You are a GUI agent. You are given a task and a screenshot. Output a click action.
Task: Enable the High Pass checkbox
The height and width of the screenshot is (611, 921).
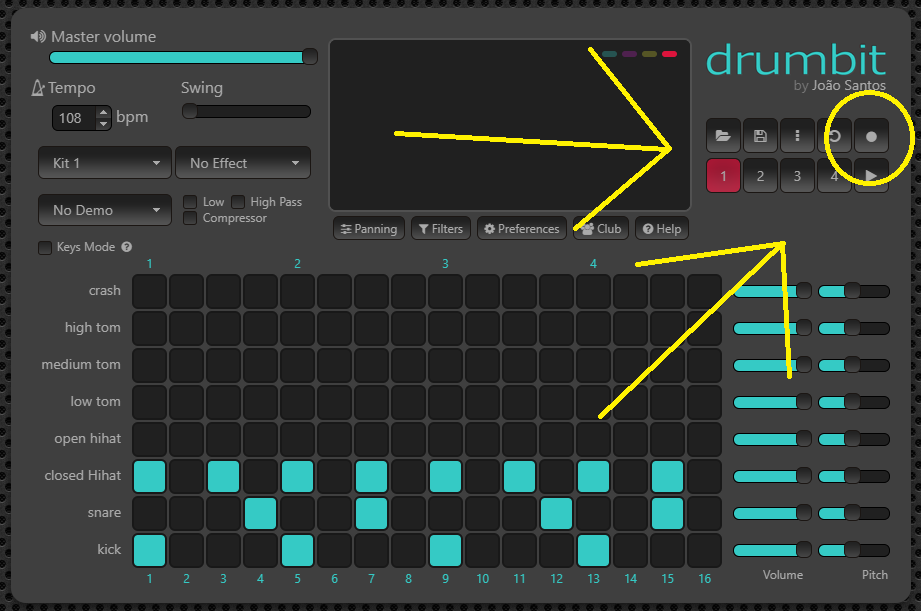point(238,202)
